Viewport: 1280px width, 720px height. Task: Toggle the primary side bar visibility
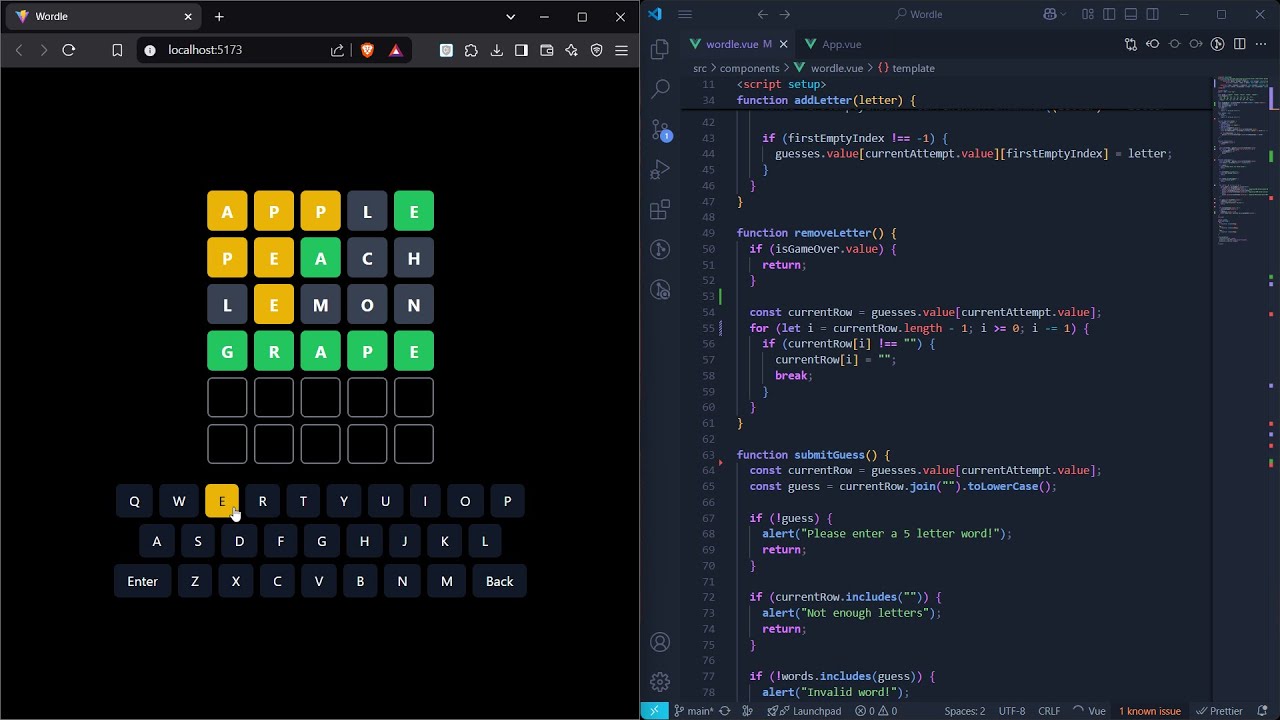coord(1109,14)
